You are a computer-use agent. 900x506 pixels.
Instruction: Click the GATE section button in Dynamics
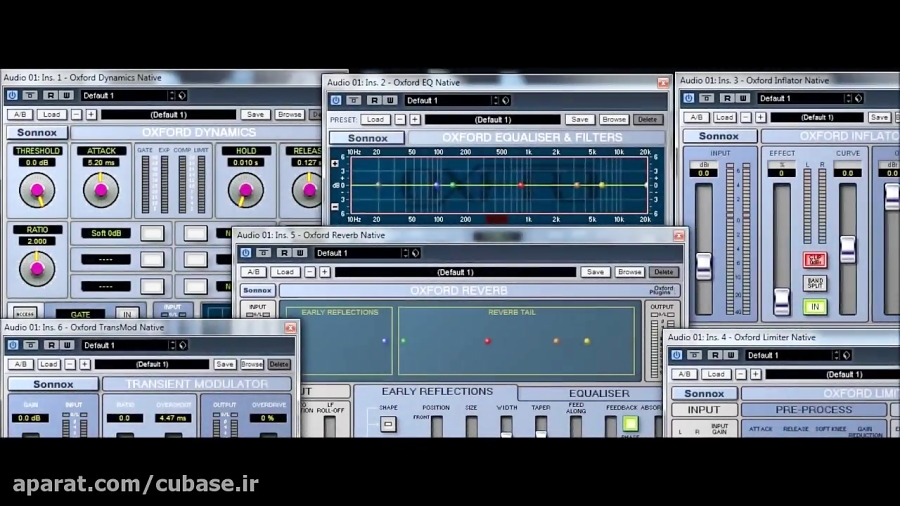coord(80,314)
